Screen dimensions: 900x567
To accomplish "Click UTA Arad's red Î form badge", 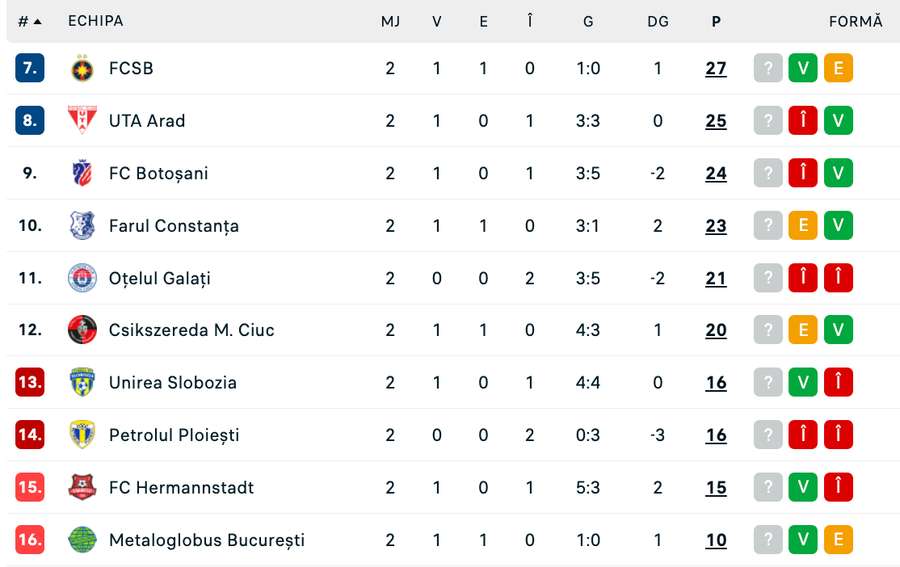I will [803, 121].
